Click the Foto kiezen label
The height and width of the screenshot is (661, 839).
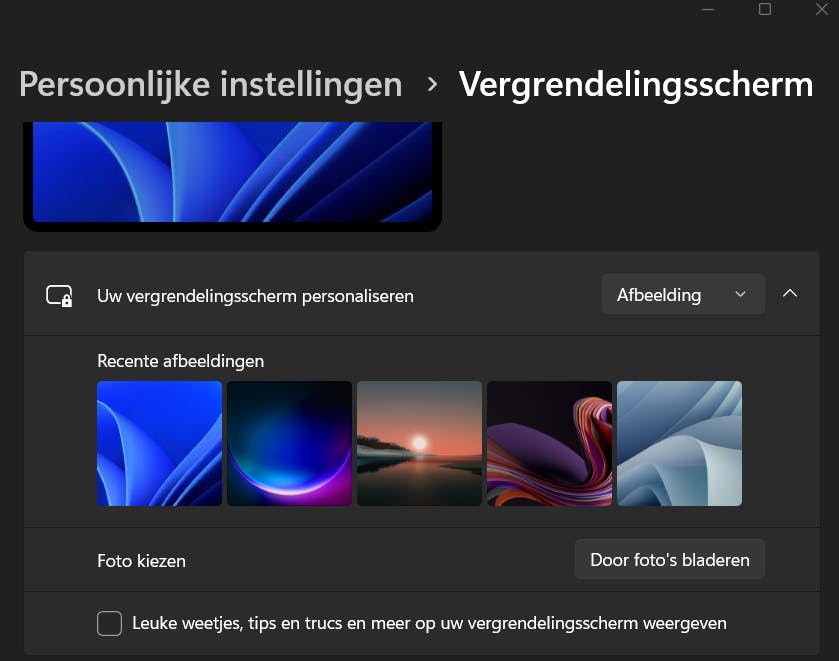141,561
